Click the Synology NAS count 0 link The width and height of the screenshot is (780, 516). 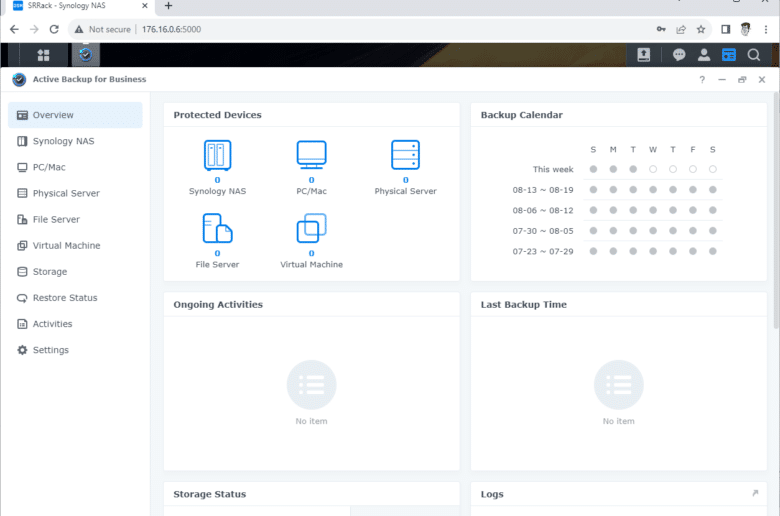pos(217,180)
